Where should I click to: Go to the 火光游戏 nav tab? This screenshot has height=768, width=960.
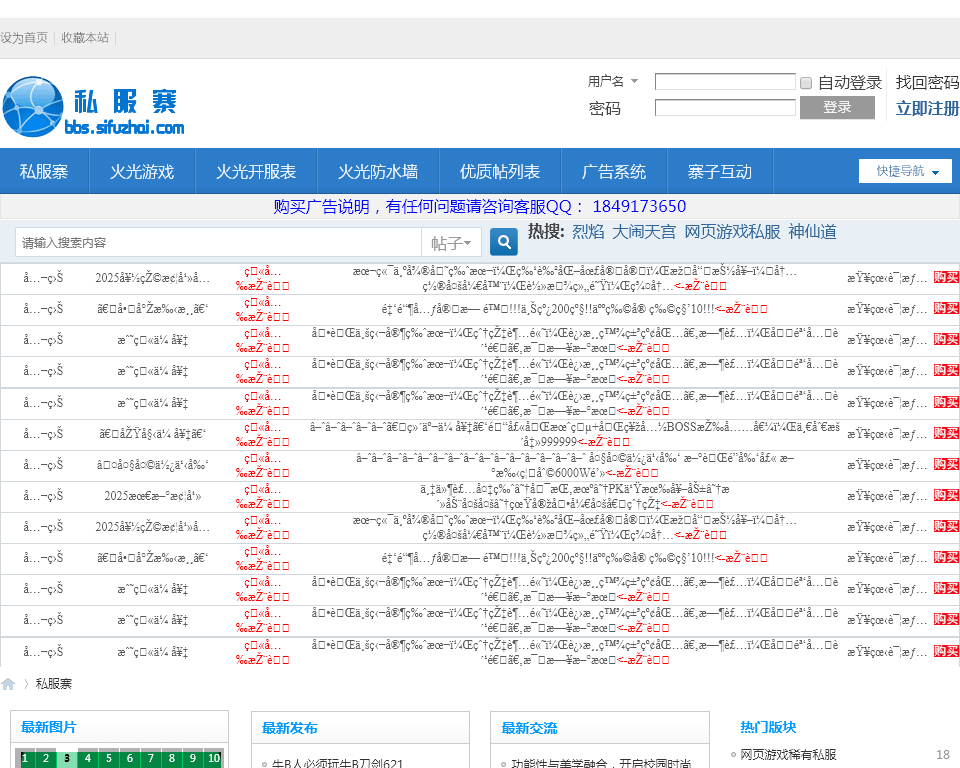click(142, 171)
